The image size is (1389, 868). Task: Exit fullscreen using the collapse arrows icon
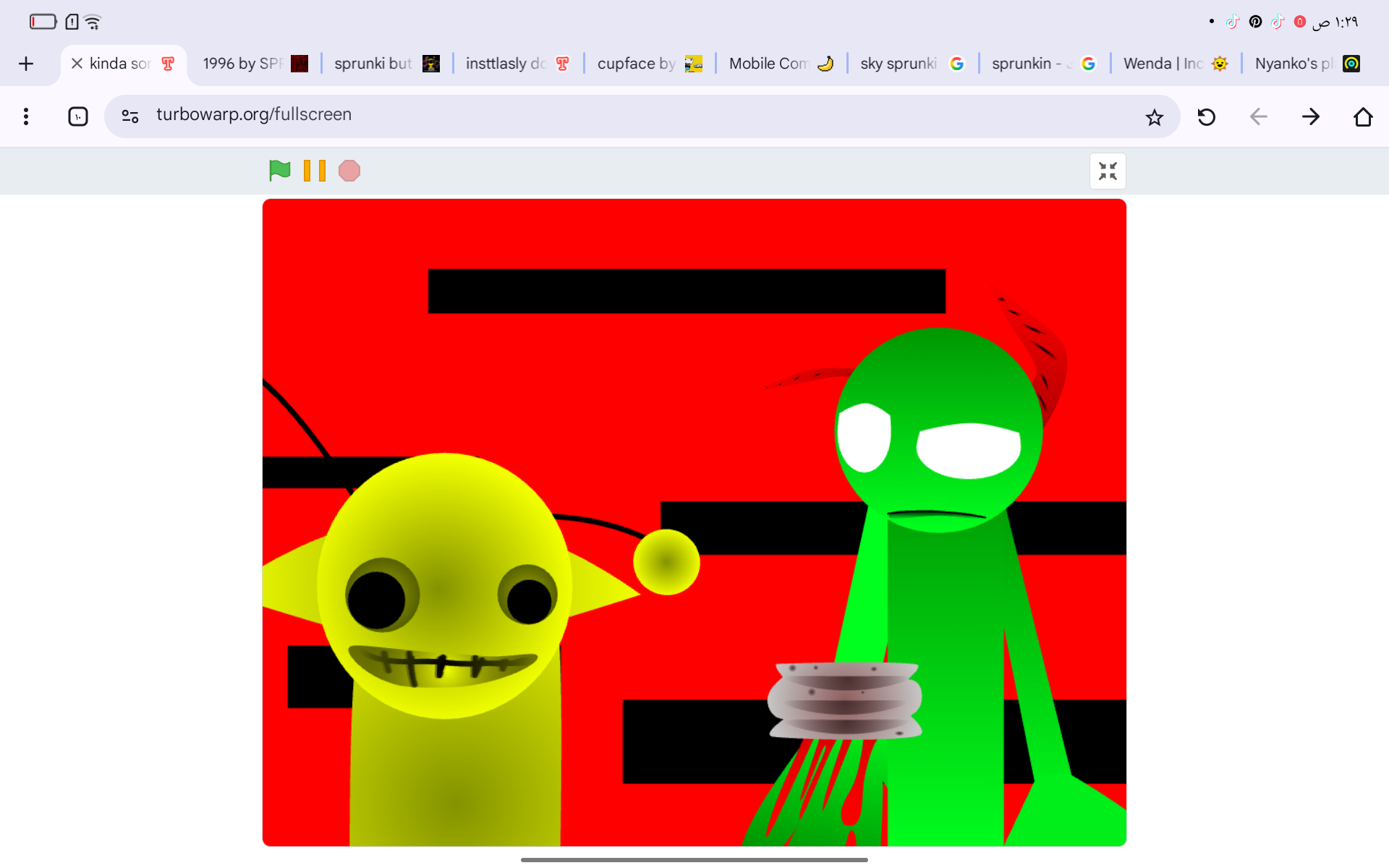tap(1107, 171)
